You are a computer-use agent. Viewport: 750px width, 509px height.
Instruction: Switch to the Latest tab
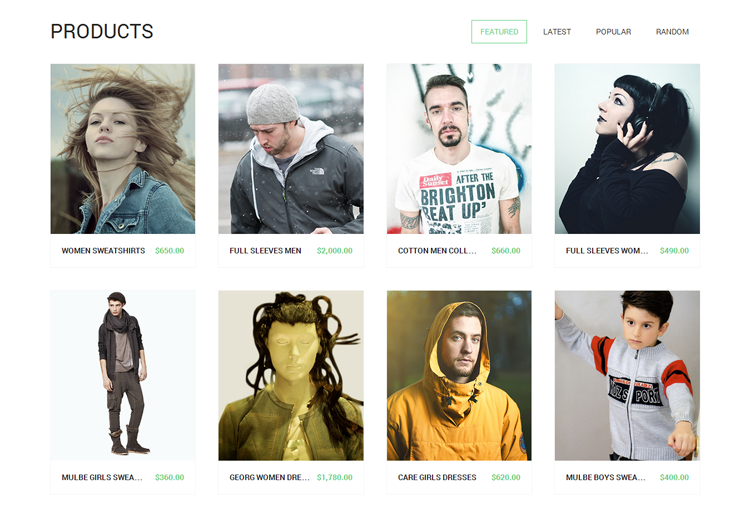coord(557,32)
